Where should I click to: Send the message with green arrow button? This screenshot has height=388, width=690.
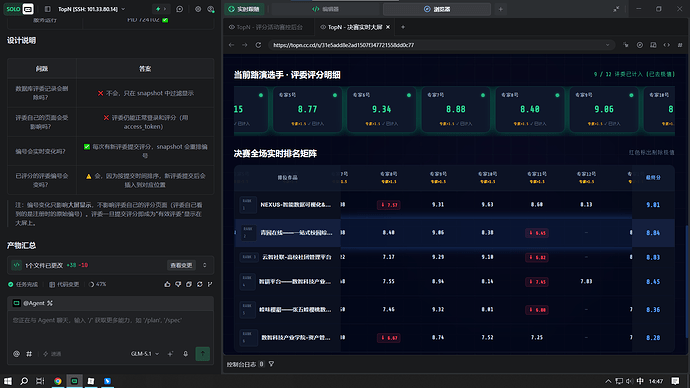[x=202, y=354]
